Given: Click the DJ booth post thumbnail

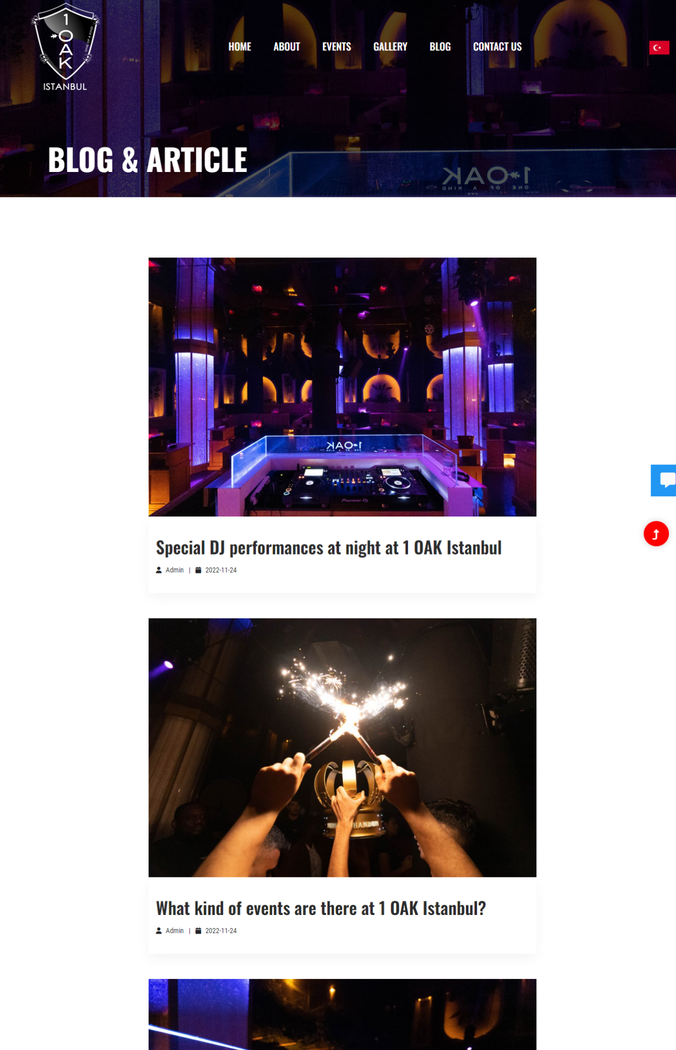Looking at the screenshot, I should tap(342, 387).
